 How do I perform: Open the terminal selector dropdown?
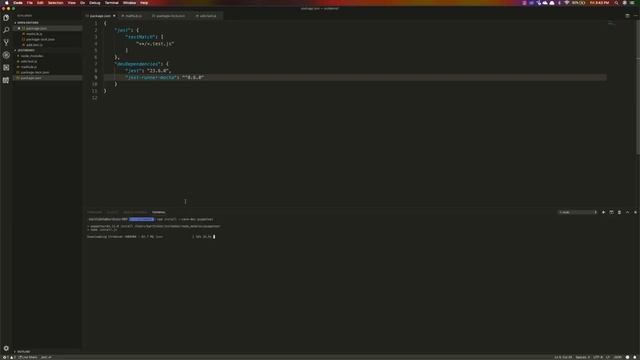pos(578,212)
